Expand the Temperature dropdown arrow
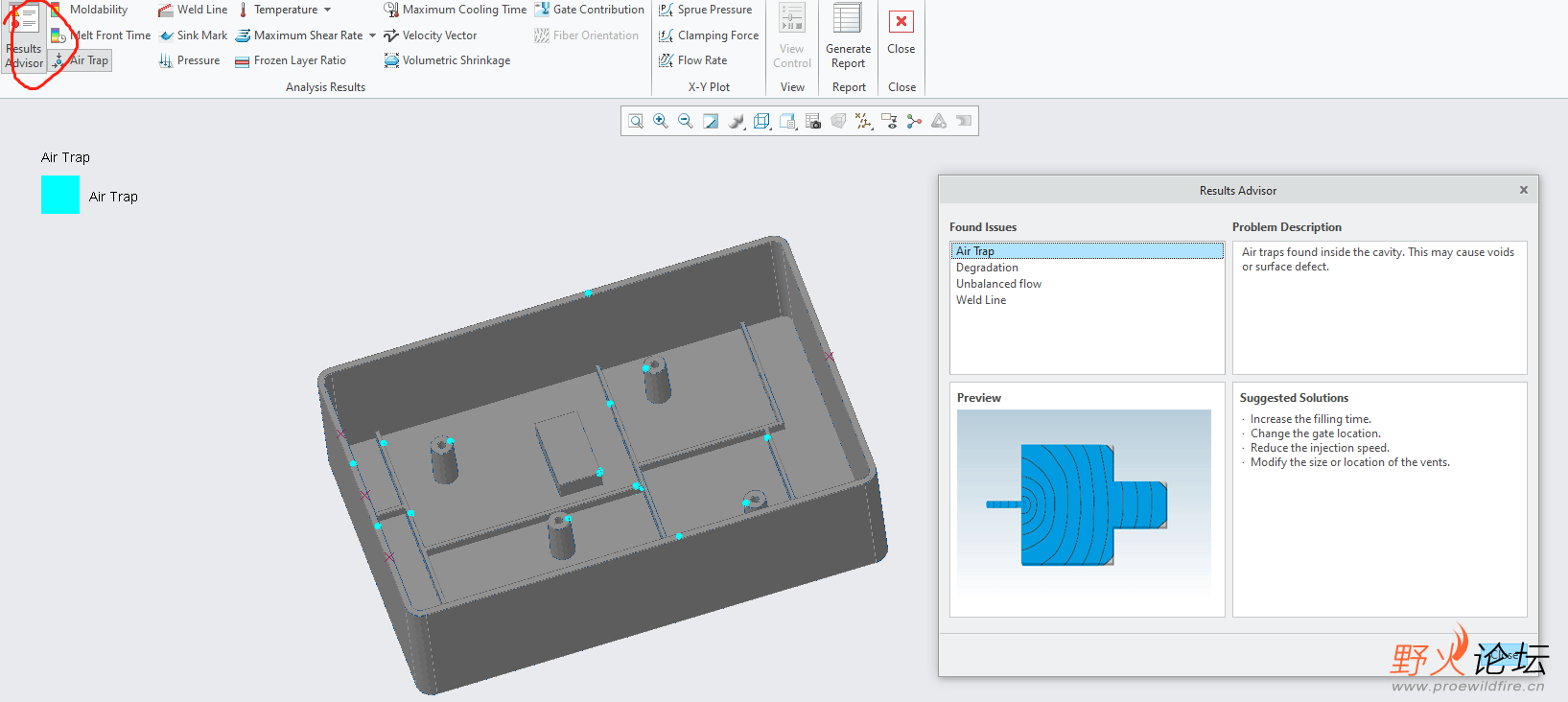The width and height of the screenshot is (1568, 702). (x=328, y=10)
